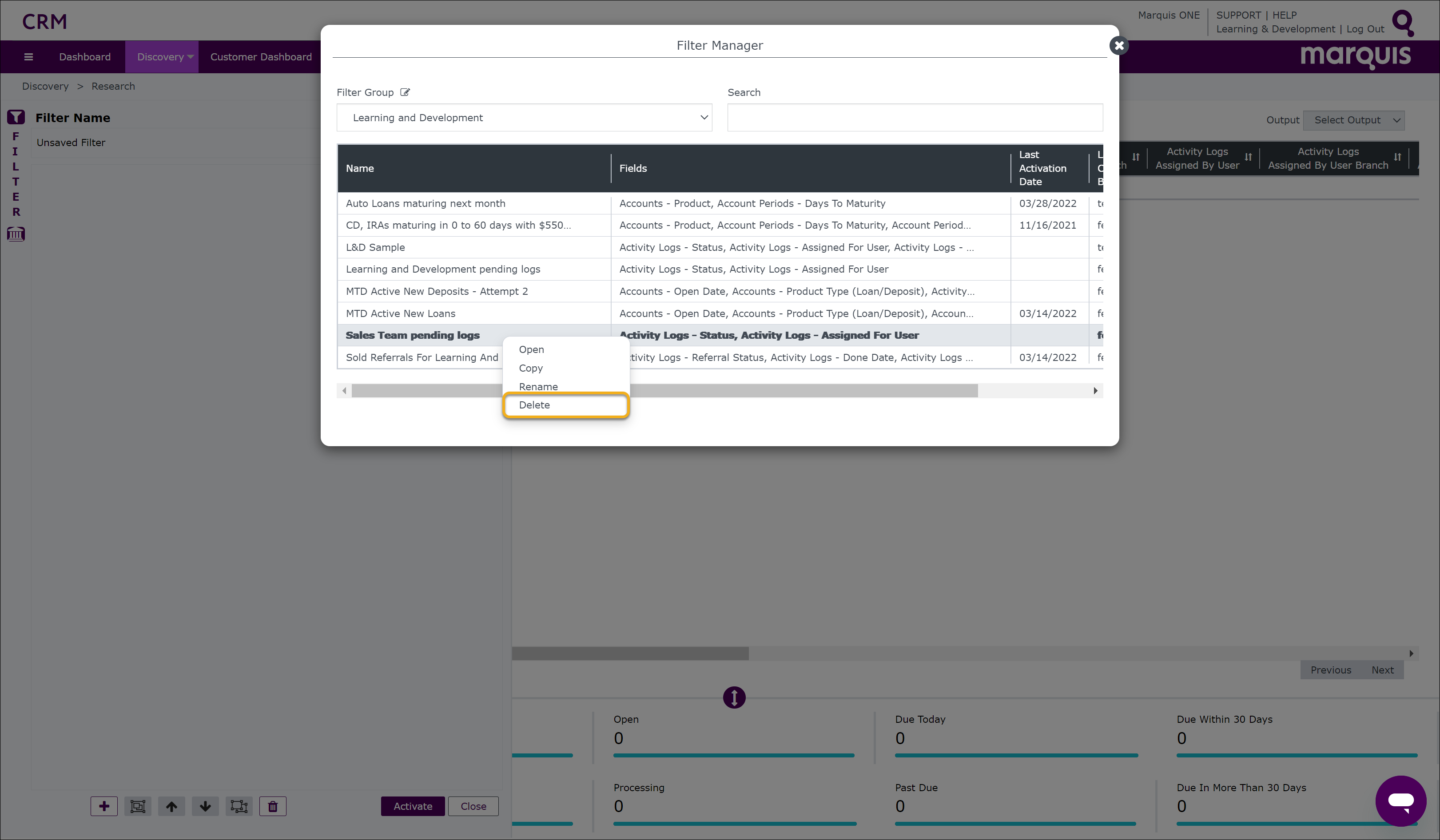Viewport: 1440px width, 840px height.
Task: Sort by the Fields column header
Action: point(810,168)
